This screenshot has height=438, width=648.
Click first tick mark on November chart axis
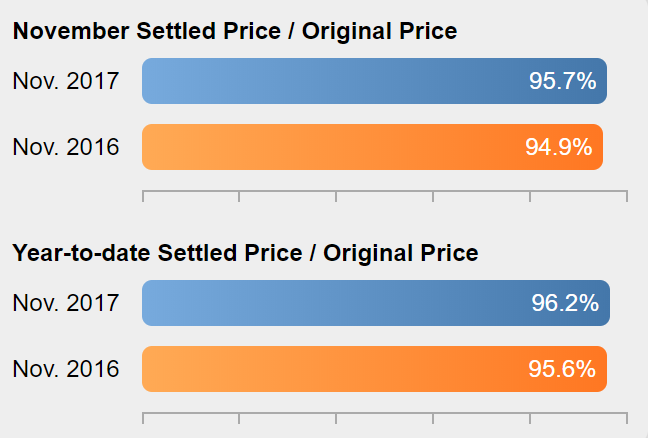[143, 196]
